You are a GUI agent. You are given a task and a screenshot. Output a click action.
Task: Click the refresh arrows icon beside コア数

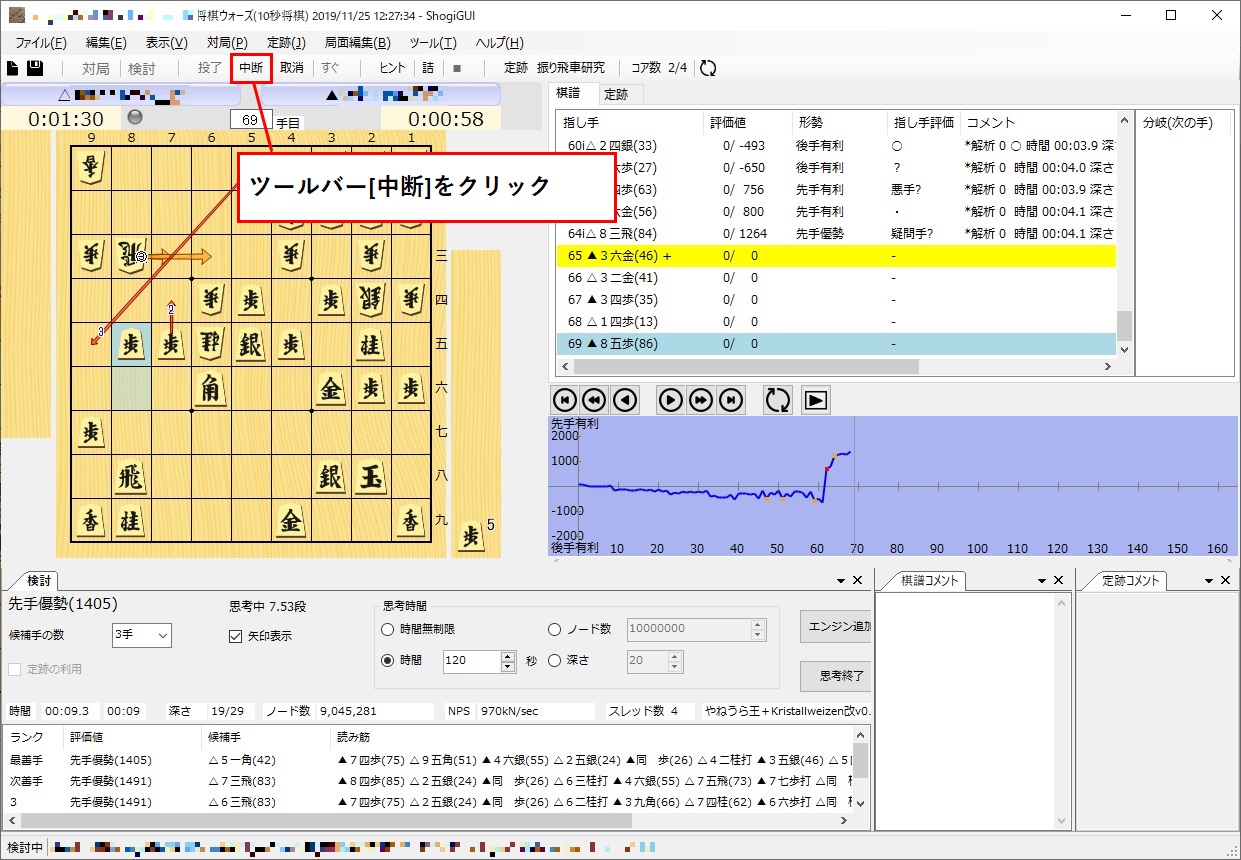click(708, 68)
